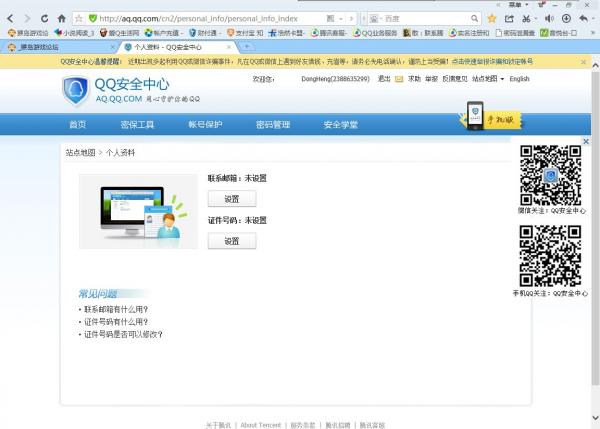Open the browser home page icon
This screenshot has width=600, height=429.
click(61, 18)
